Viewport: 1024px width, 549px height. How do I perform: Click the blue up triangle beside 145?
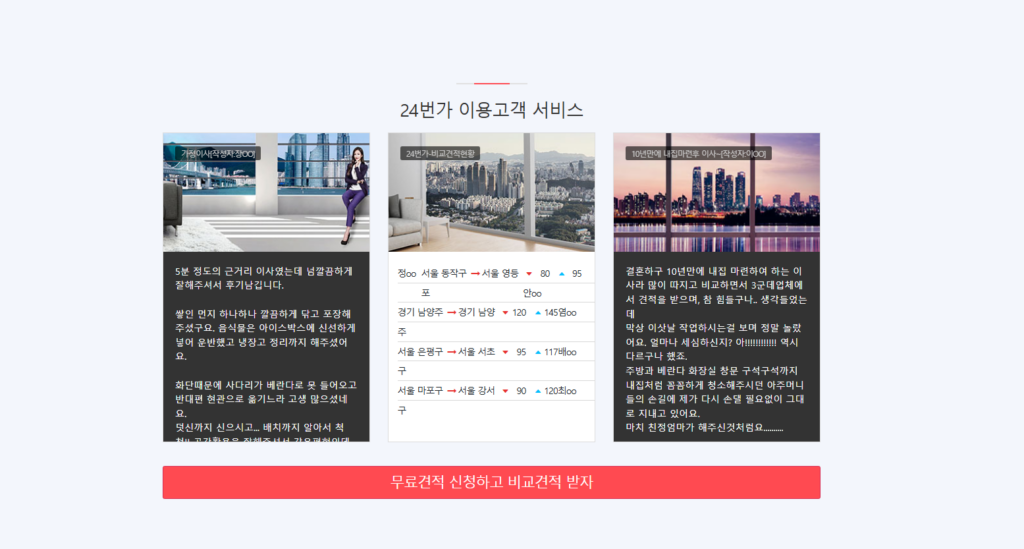538,313
